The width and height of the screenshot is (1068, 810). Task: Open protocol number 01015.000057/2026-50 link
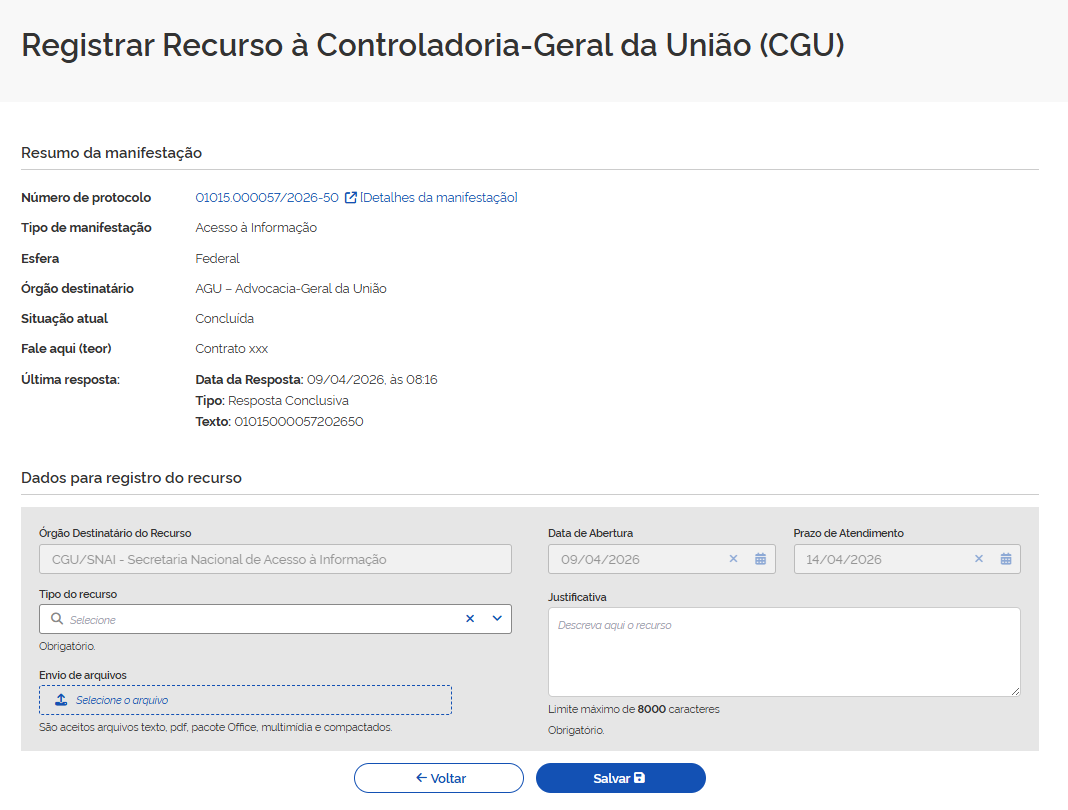pyautogui.click(x=267, y=198)
